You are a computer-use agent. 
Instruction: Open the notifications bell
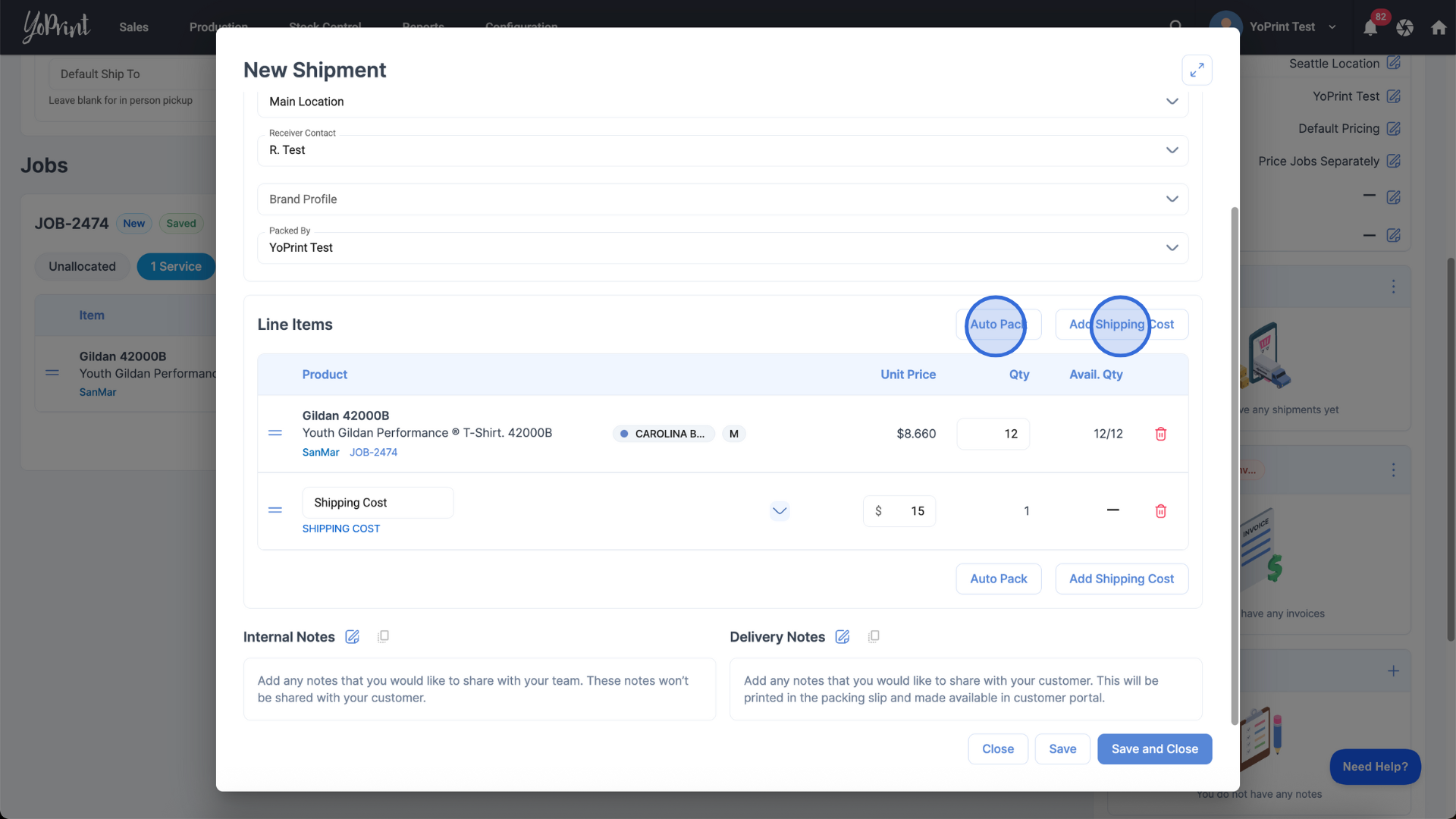[x=1370, y=28]
